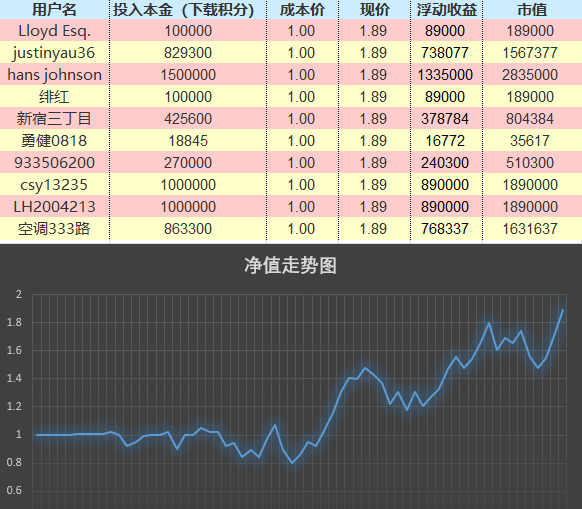
Task: Click the 浮动收益 column header
Action: pyautogui.click(x=446, y=10)
